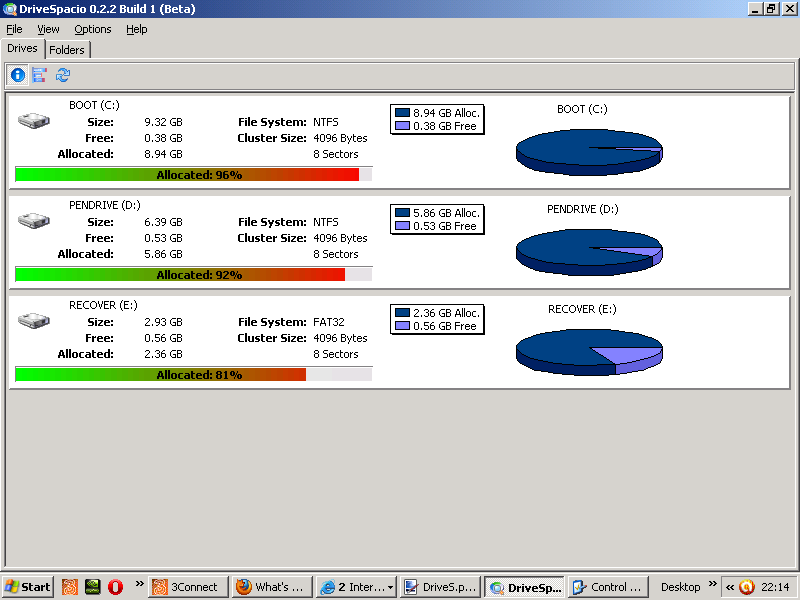Expand the quick launch overflow chevron
This screenshot has height=600, width=800.
coord(139,584)
